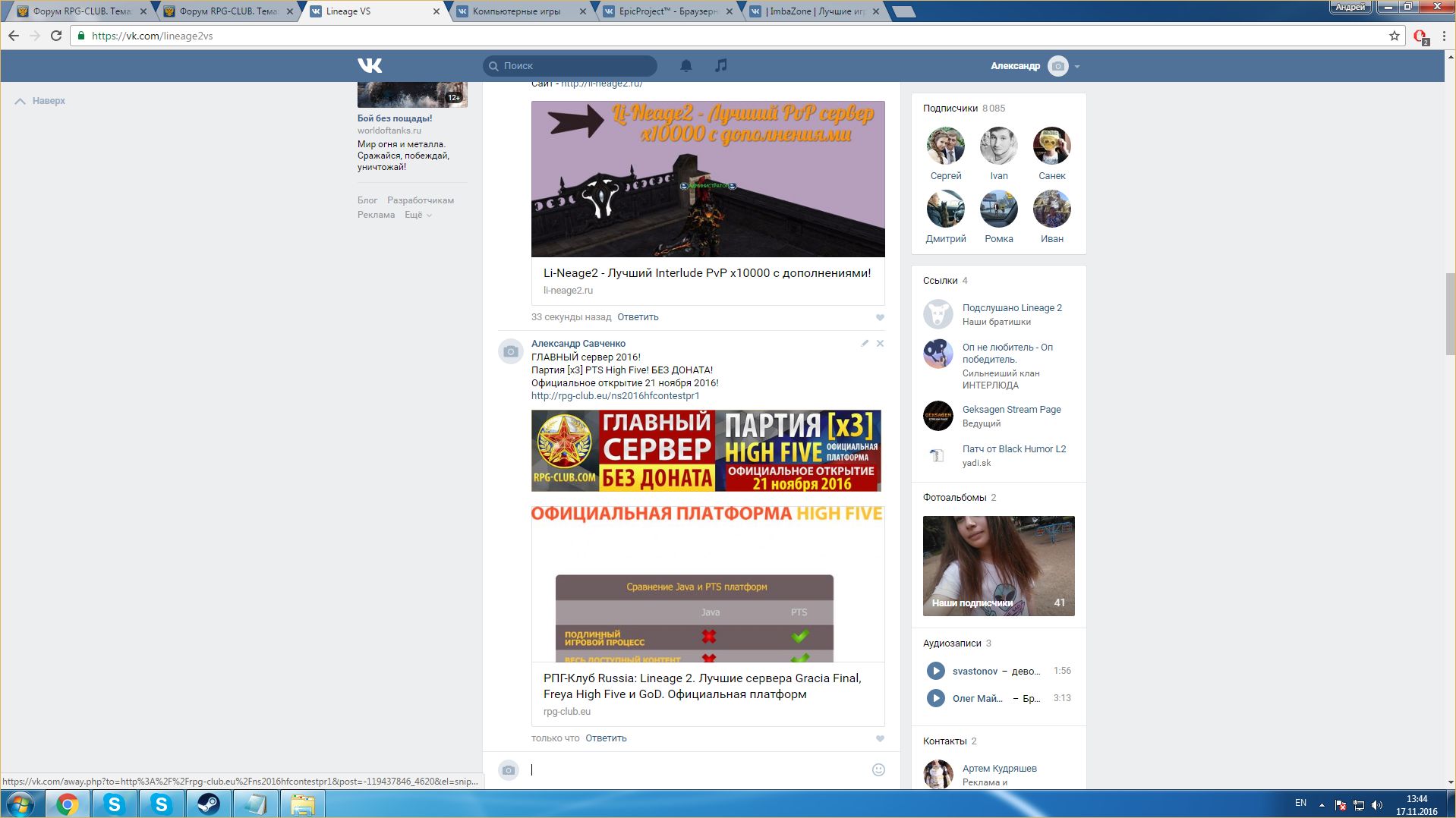Image resolution: width=1456 pixels, height=818 pixels.
Task: Bookmark this page with the star icon
Action: point(1394,36)
